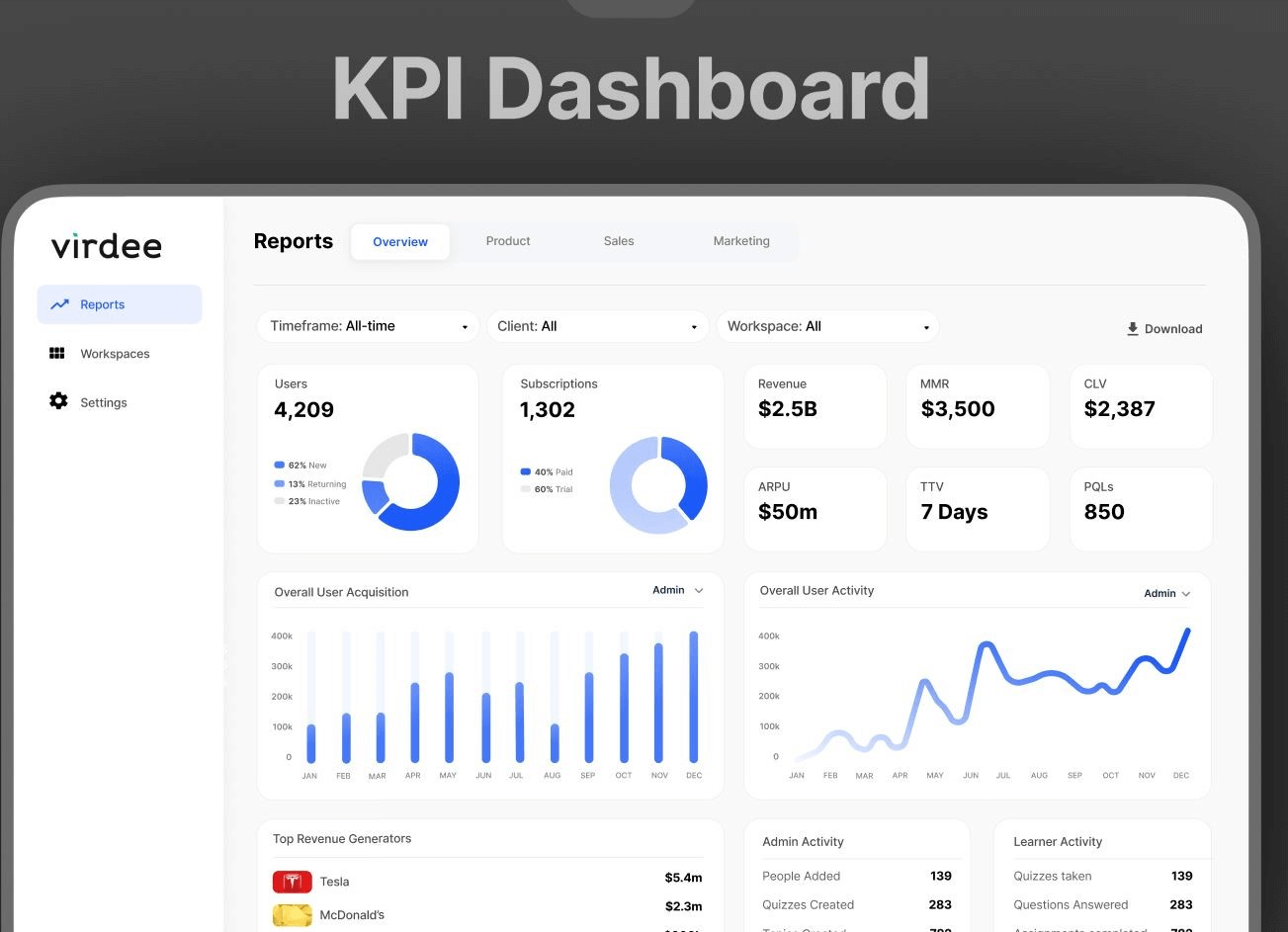Click Quizzes taken in Learner Activity
The width and height of the screenshot is (1288, 932).
tap(1052, 876)
